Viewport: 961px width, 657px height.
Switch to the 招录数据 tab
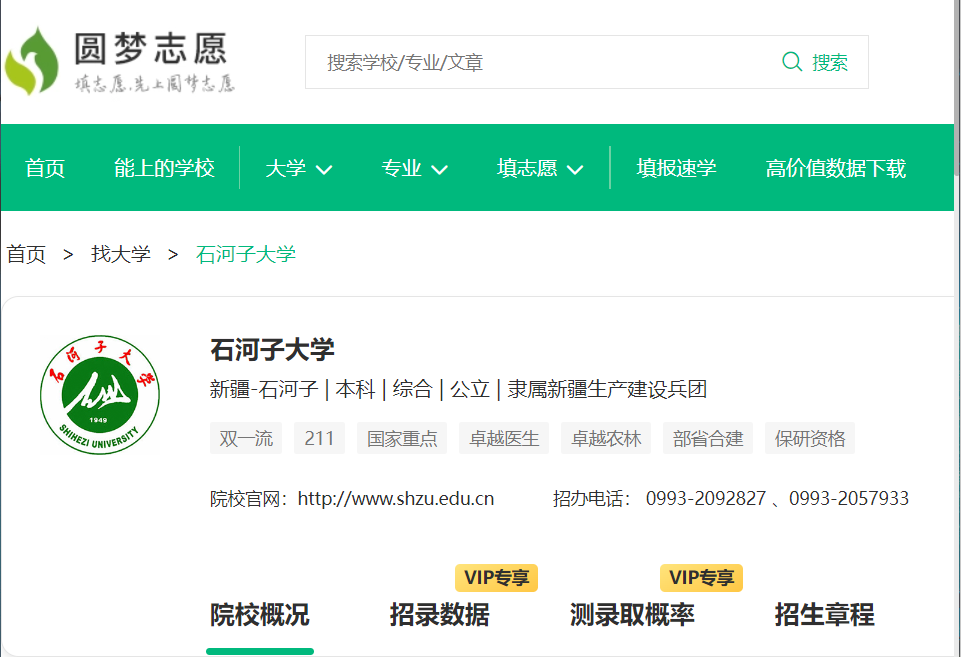pyautogui.click(x=439, y=615)
